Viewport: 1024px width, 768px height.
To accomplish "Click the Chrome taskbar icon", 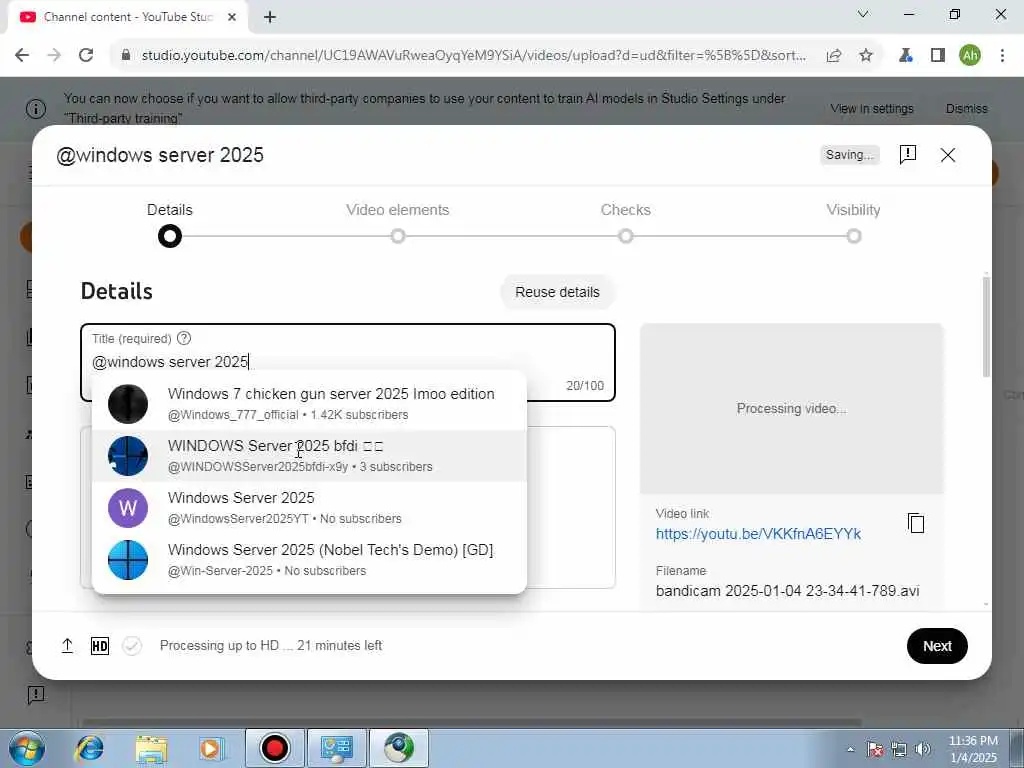I will tap(399, 748).
